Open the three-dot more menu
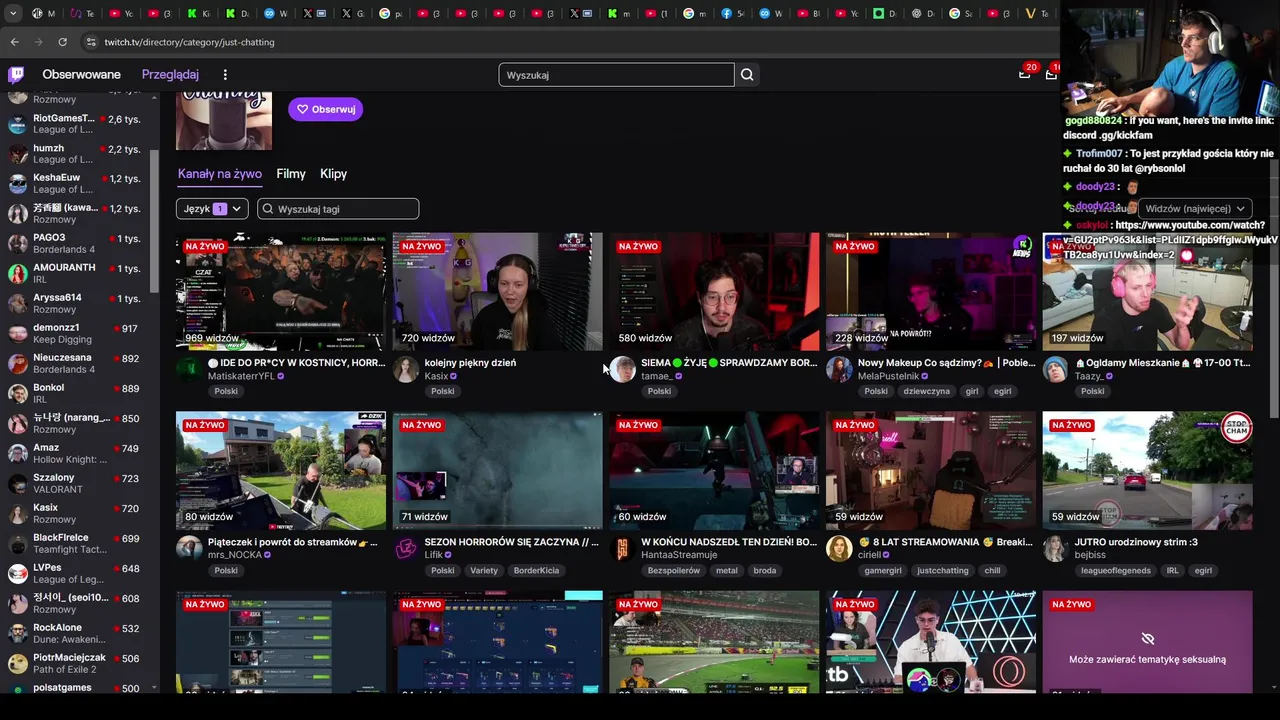The image size is (1280, 720). click(x=225, y=75)
